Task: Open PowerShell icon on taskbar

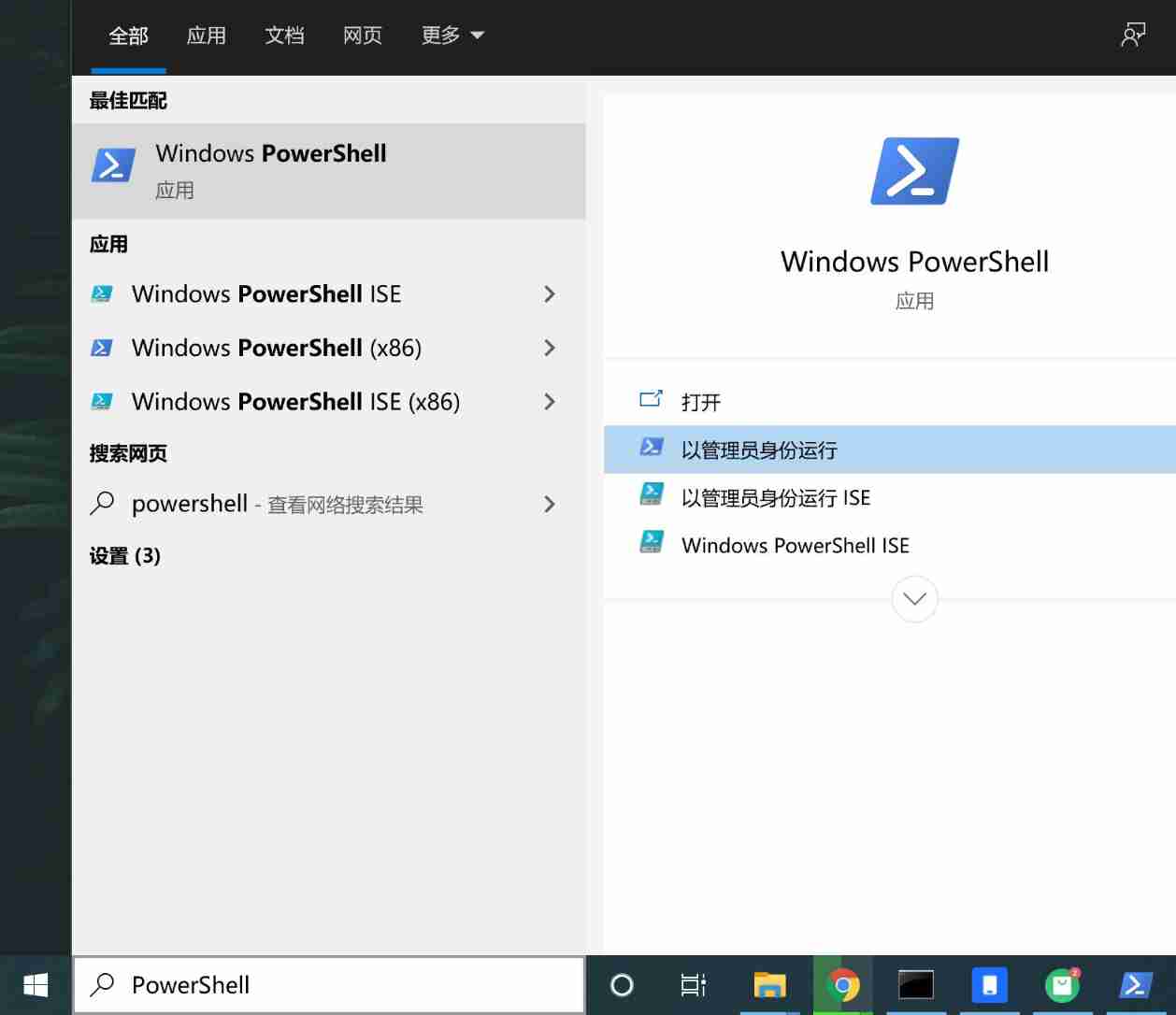Action: (x=1135, y=985)
